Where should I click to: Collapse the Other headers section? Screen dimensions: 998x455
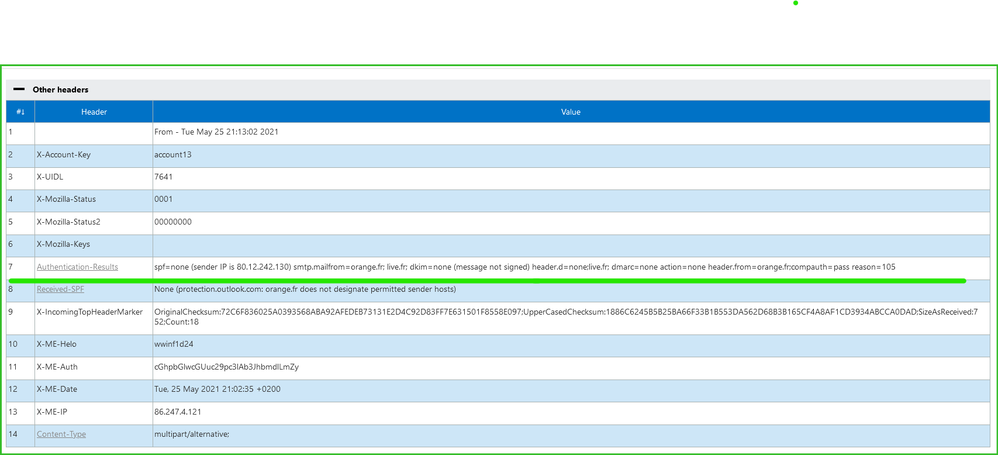(18, 90)
